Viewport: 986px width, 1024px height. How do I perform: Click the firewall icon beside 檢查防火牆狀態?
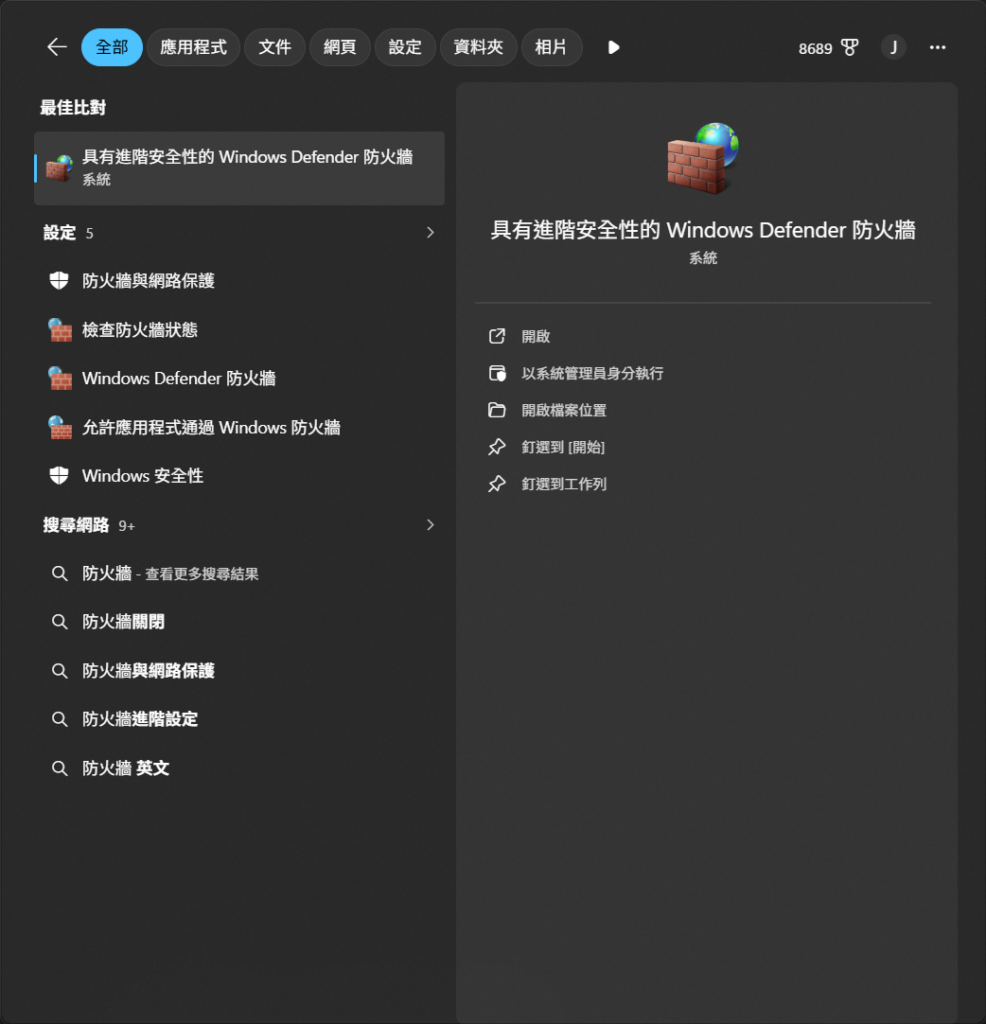tap(59, 330)
